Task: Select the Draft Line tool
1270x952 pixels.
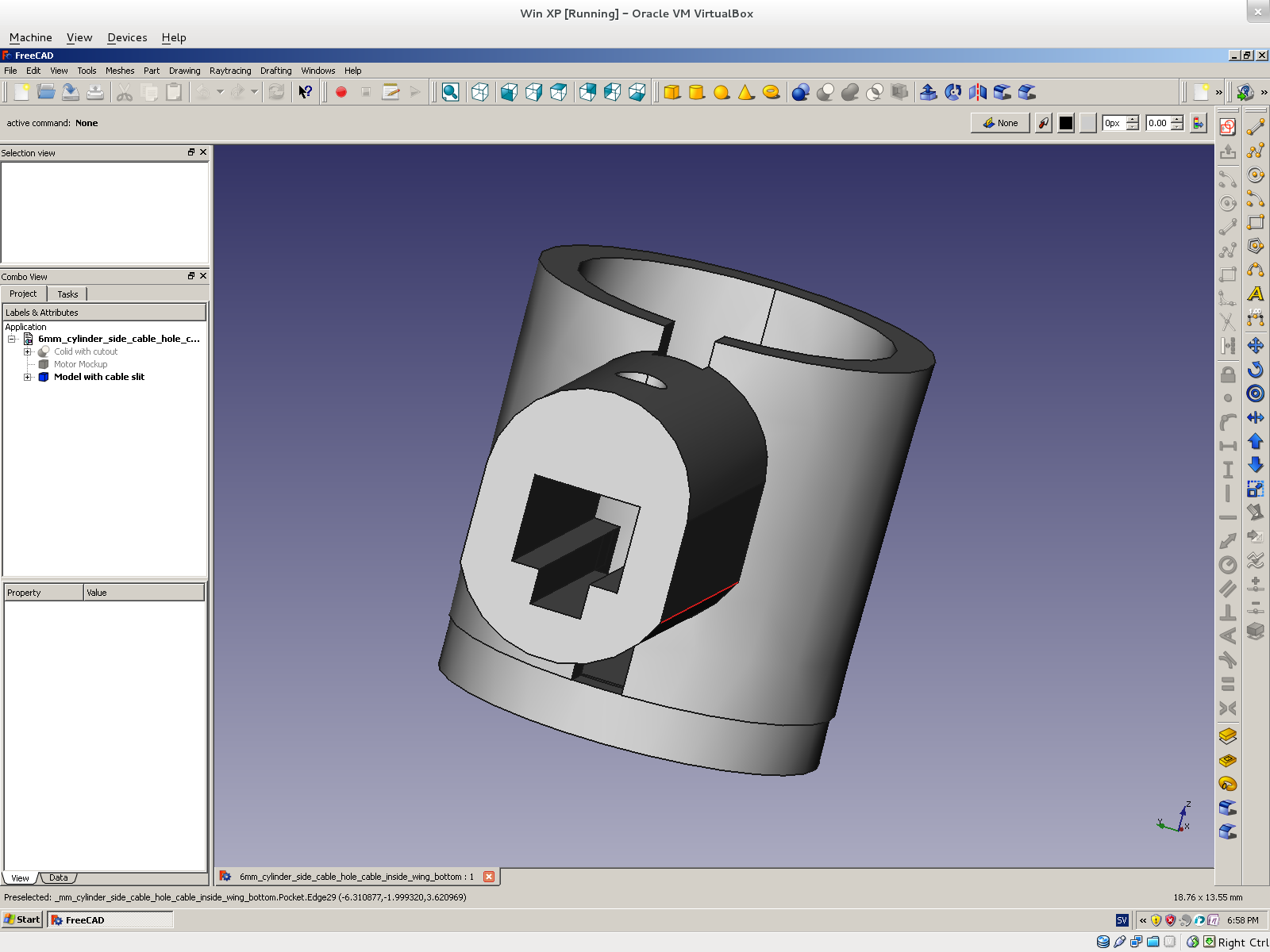Action: point(1256,127)
